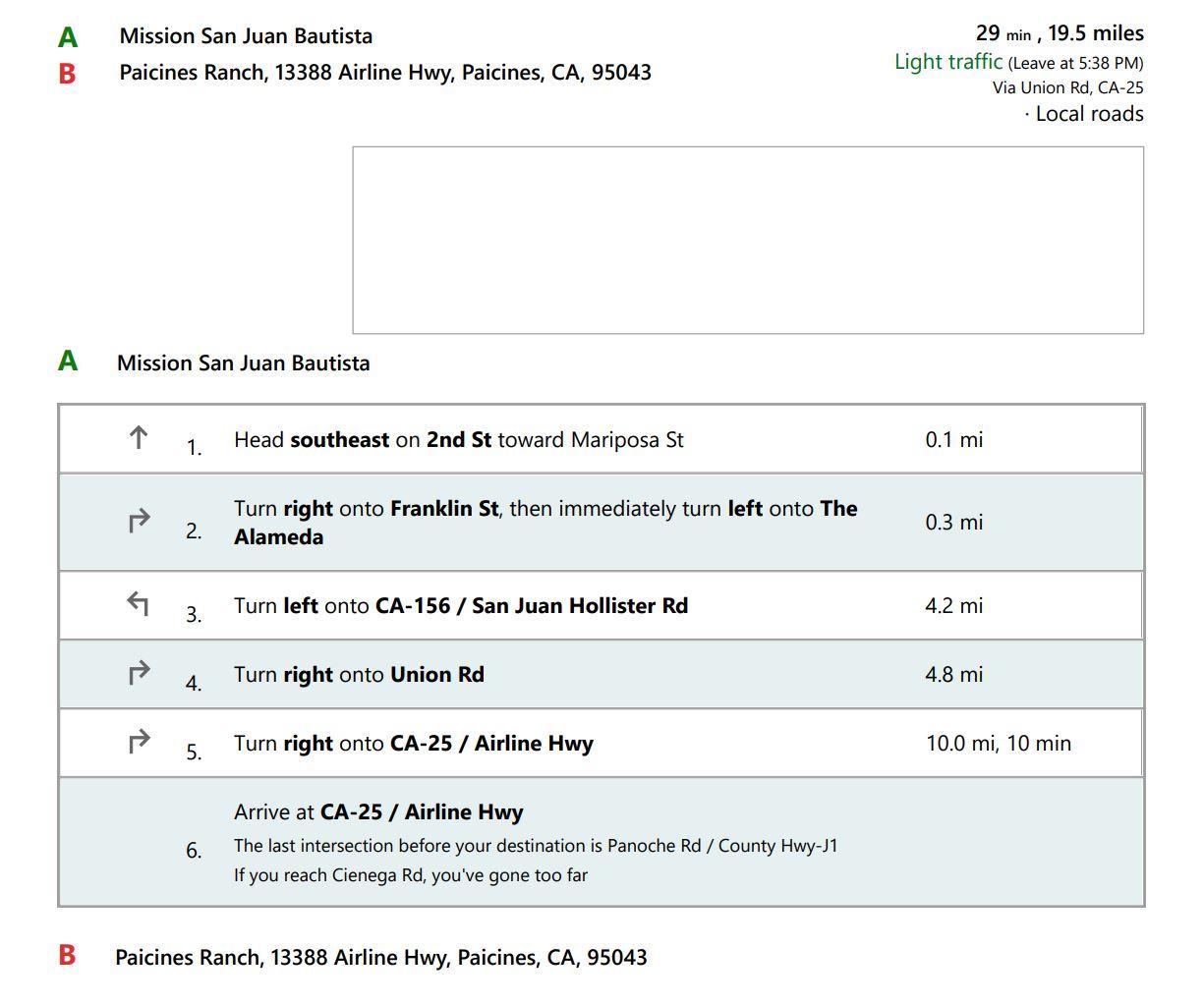
Task: Click the Mission San Juan Bautista origin at top
Action: [x=246, y=36]
